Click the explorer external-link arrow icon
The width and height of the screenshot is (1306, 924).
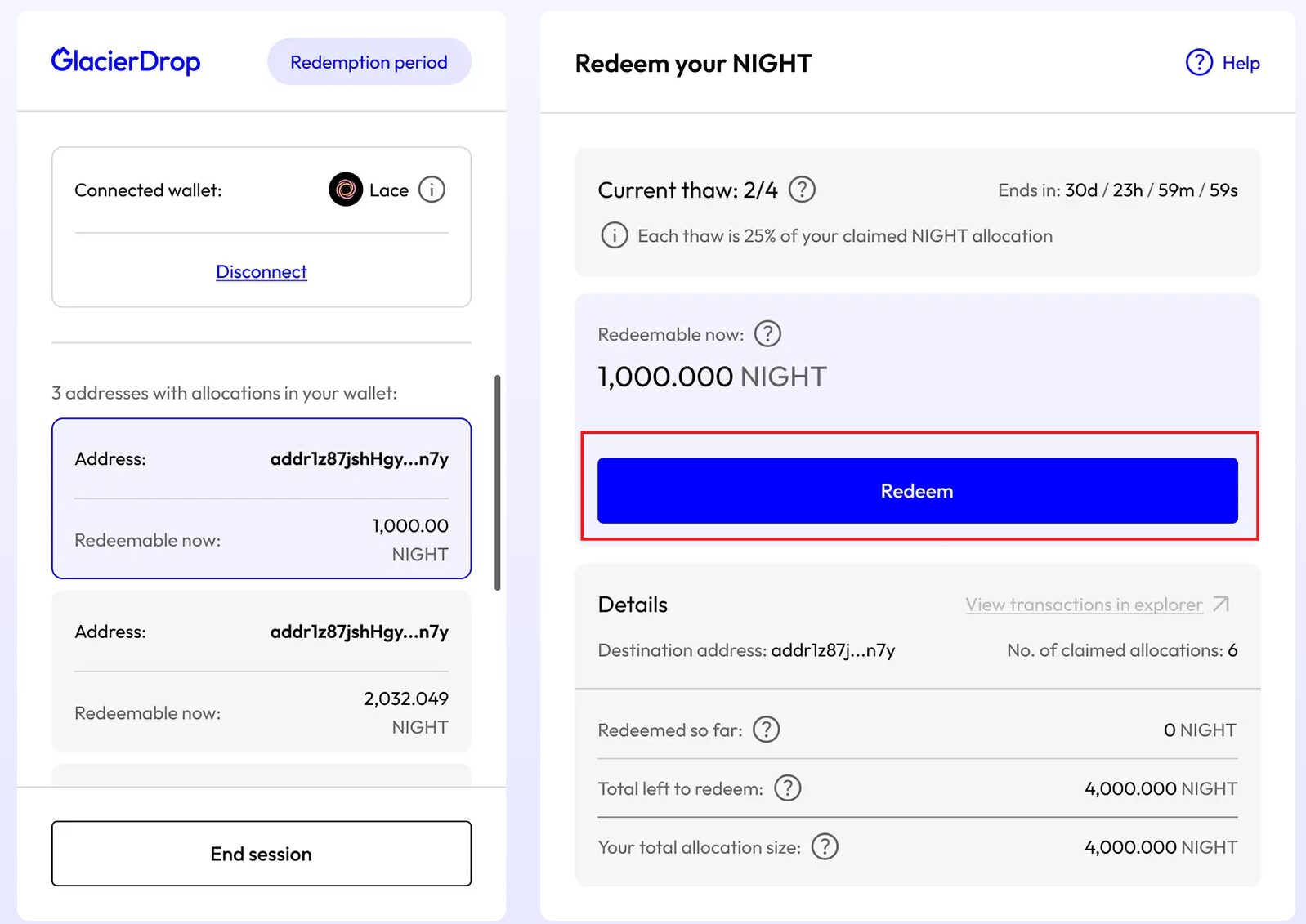tap(1221, 604)
